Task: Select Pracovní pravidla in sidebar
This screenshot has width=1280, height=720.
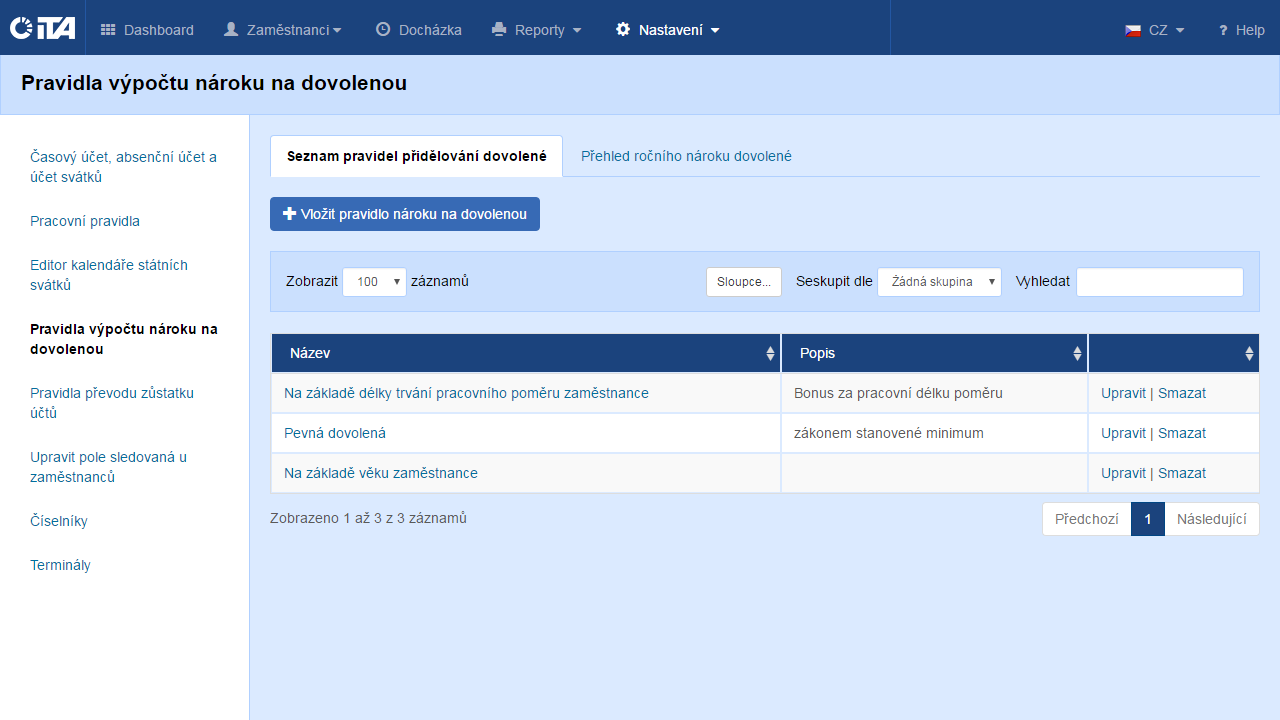Action: pyautogui.click(x=85, y=221)
